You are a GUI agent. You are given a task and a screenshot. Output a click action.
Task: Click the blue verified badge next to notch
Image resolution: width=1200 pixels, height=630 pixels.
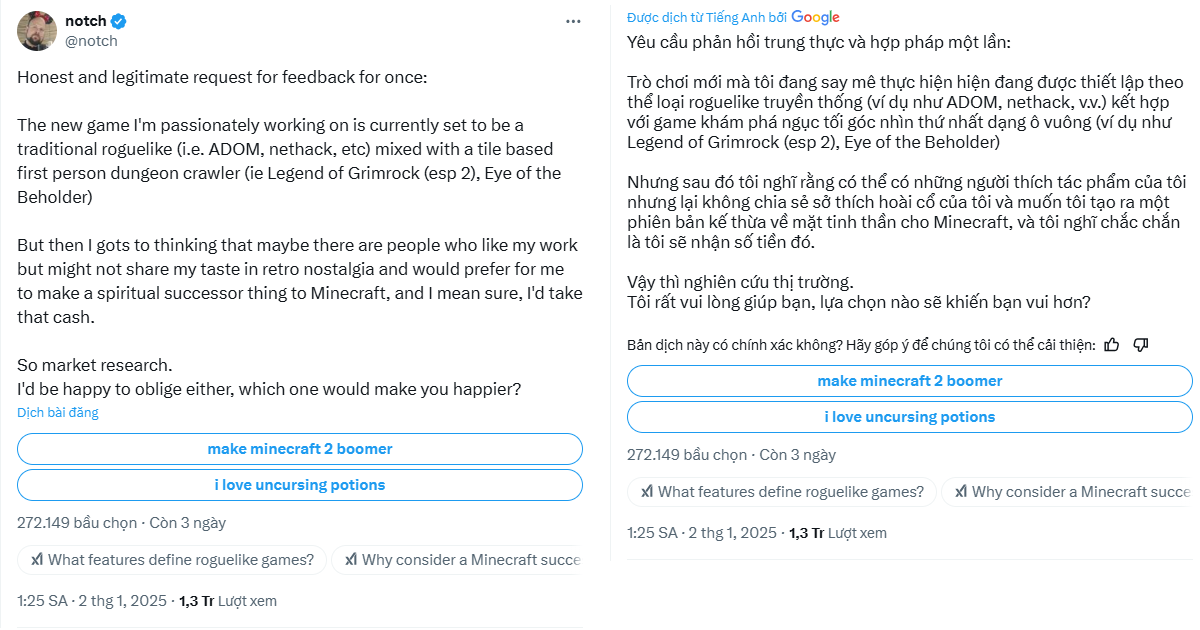[x=119, y=21]
